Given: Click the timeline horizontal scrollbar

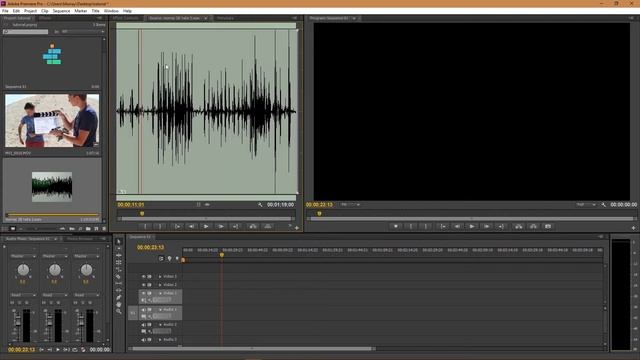Looking at the screenshot, I should click(x=252, y=349).
